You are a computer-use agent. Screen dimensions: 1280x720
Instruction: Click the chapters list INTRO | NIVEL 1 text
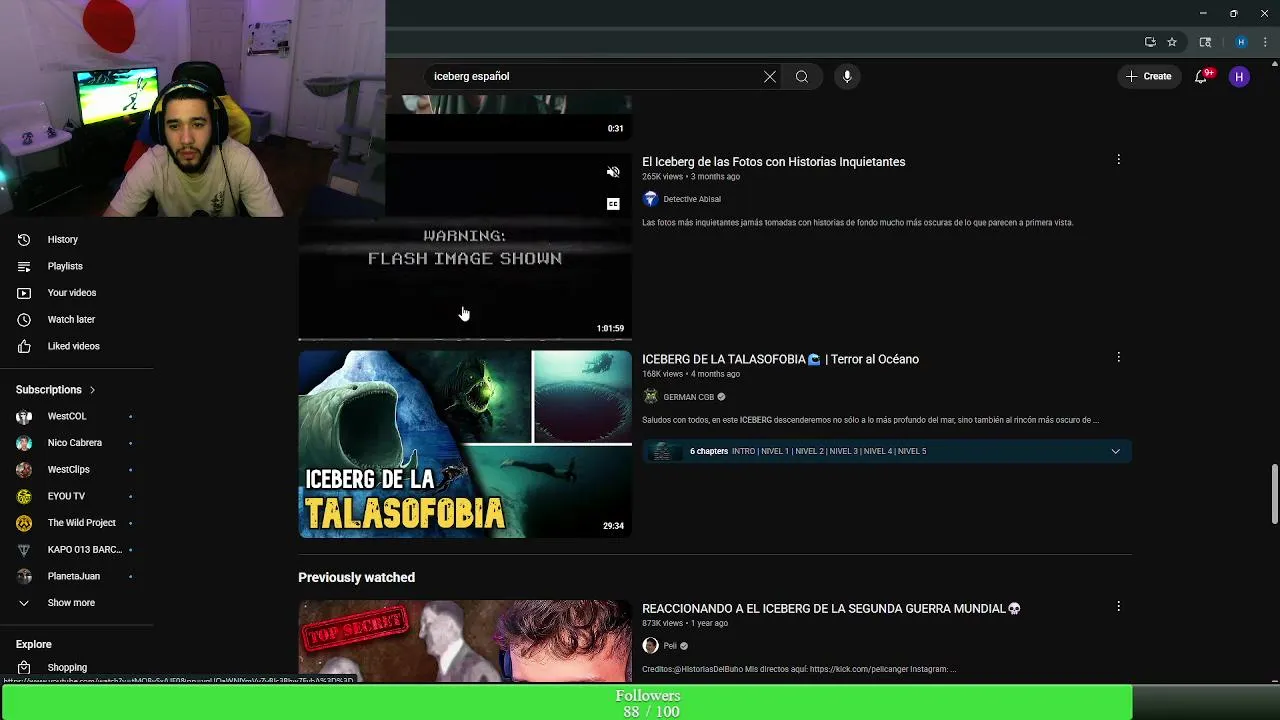(829, 451)
